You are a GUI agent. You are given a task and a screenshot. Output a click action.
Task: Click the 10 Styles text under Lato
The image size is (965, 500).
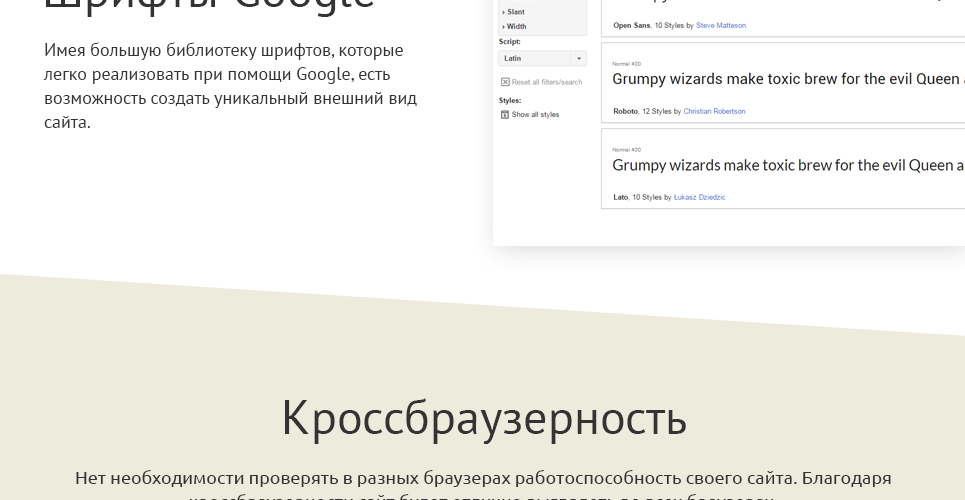pyautogui.click(x=647, y=197)
